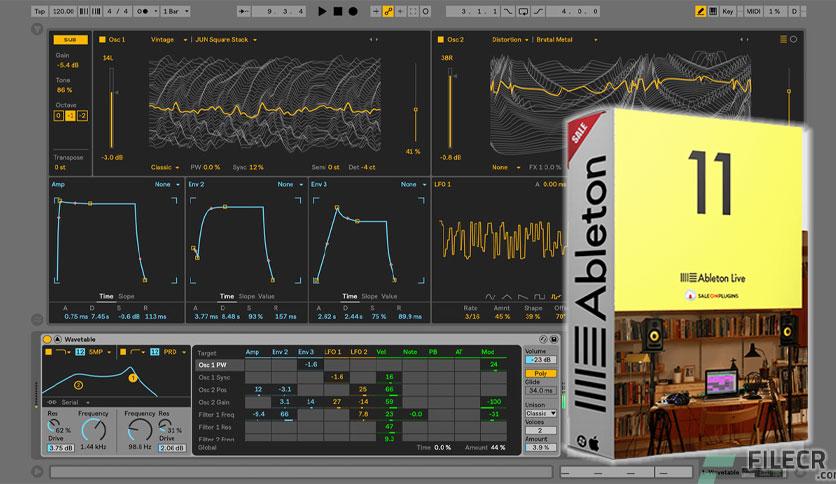This screenshot has height=484, width=836.
Task: Select the square LFO 1 waveform icon
Action: pyautogui.click(x=540, y=296)
